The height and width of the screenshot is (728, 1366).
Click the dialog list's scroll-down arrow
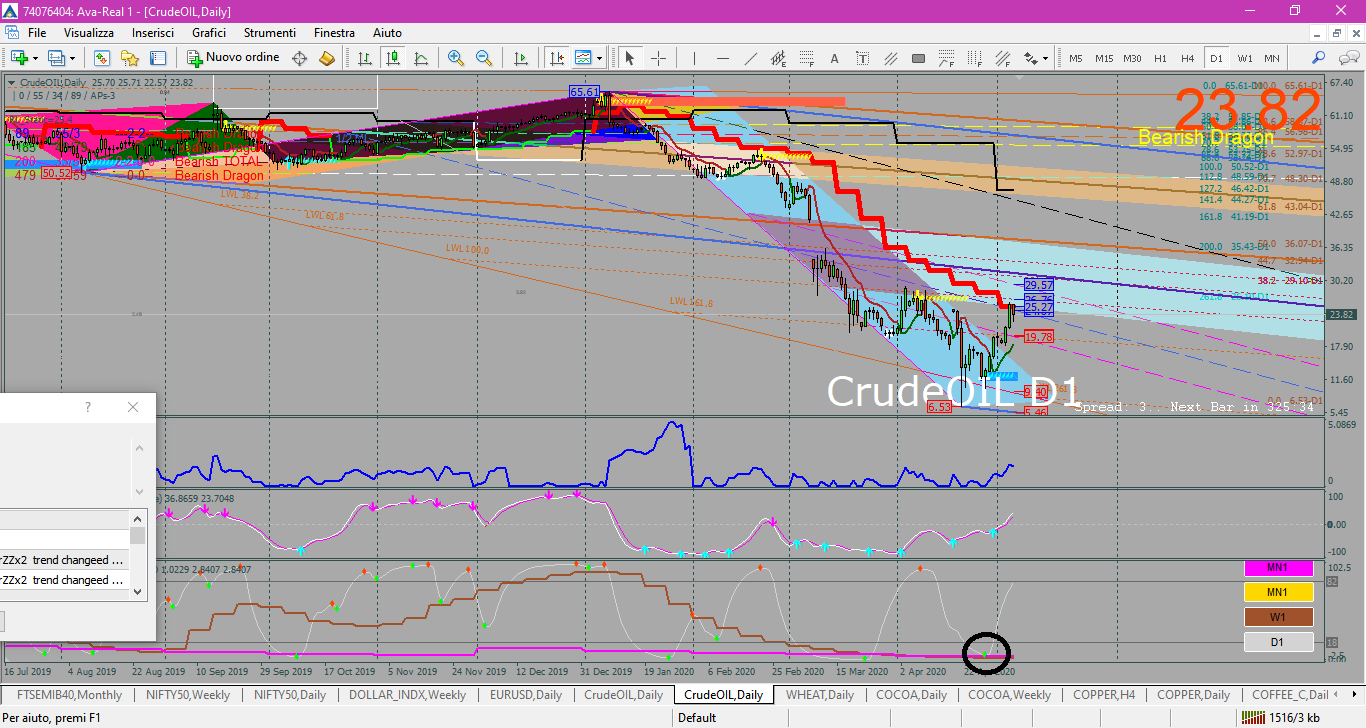(x=138, y=592)
